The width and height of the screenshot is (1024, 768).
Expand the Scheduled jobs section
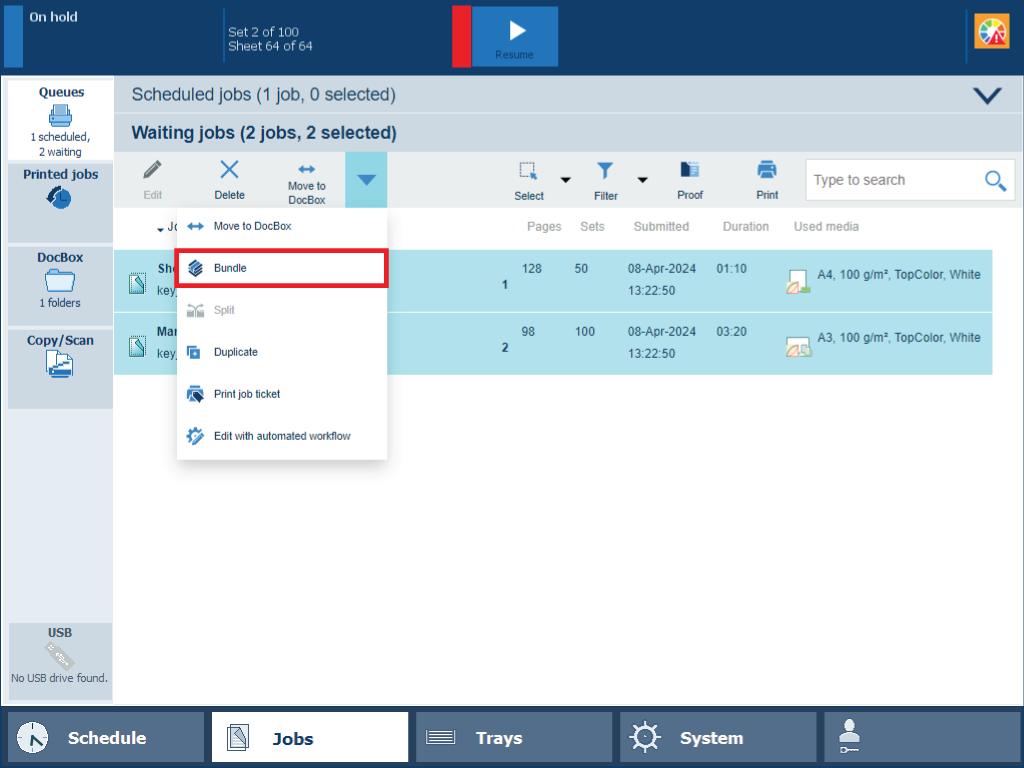pos(986,96)
